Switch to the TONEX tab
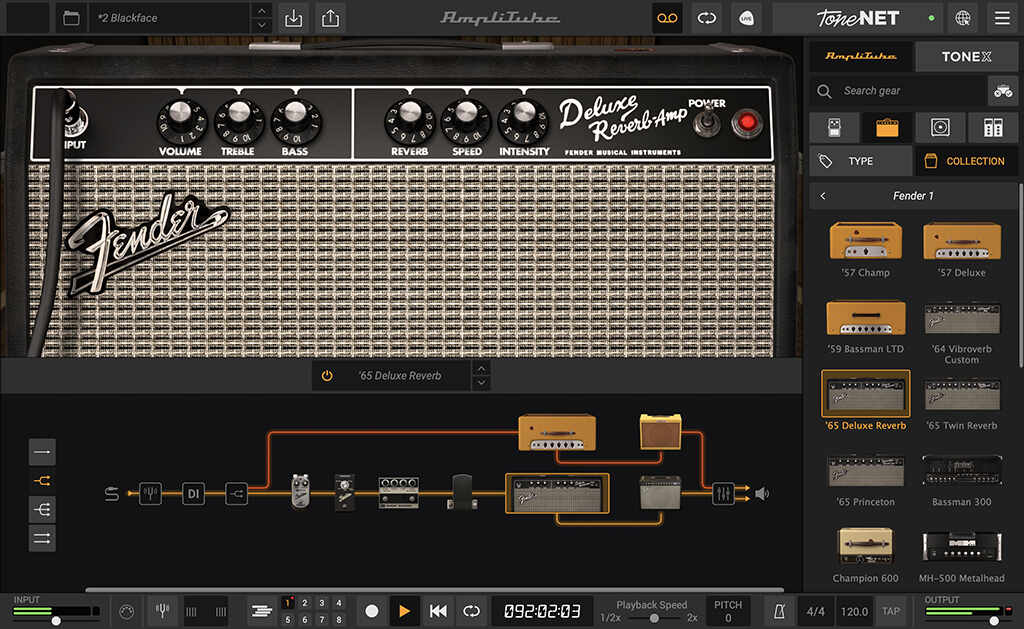1024x629 pixels. (966, 56)
